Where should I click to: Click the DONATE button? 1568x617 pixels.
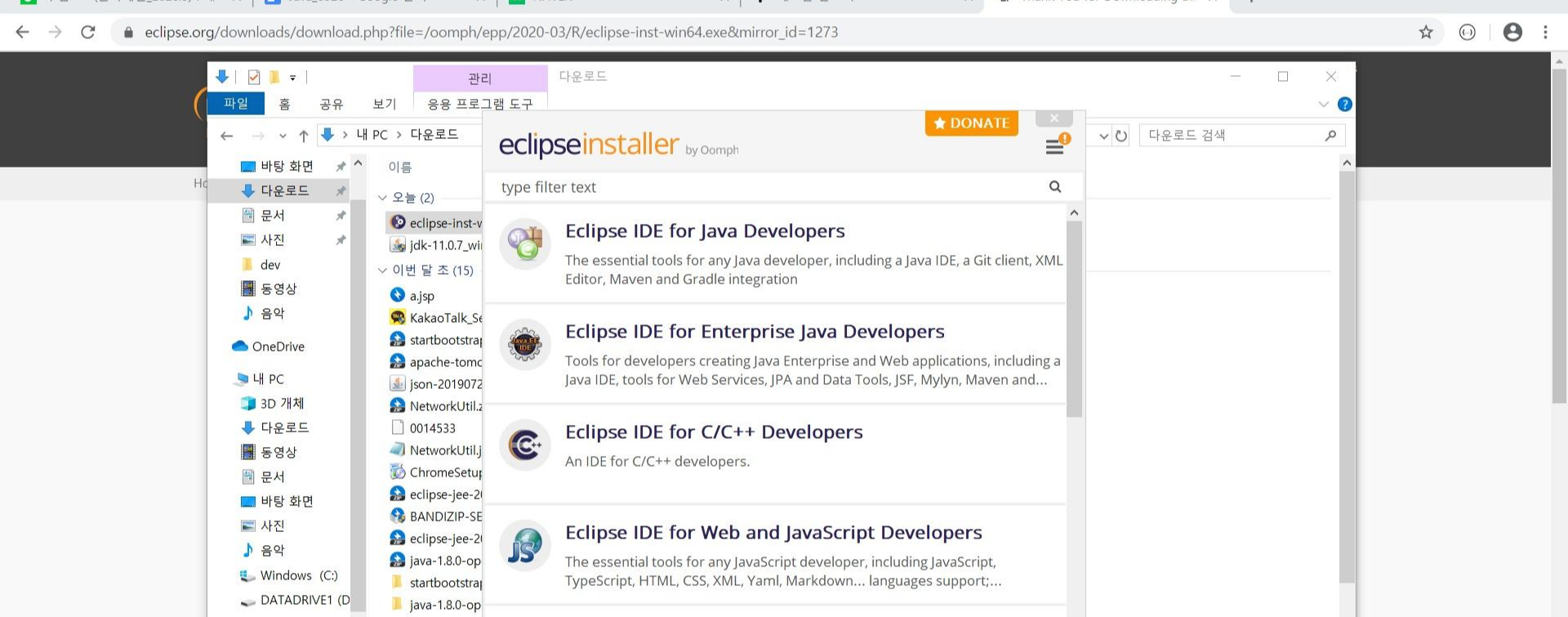[x=972, y=123]
